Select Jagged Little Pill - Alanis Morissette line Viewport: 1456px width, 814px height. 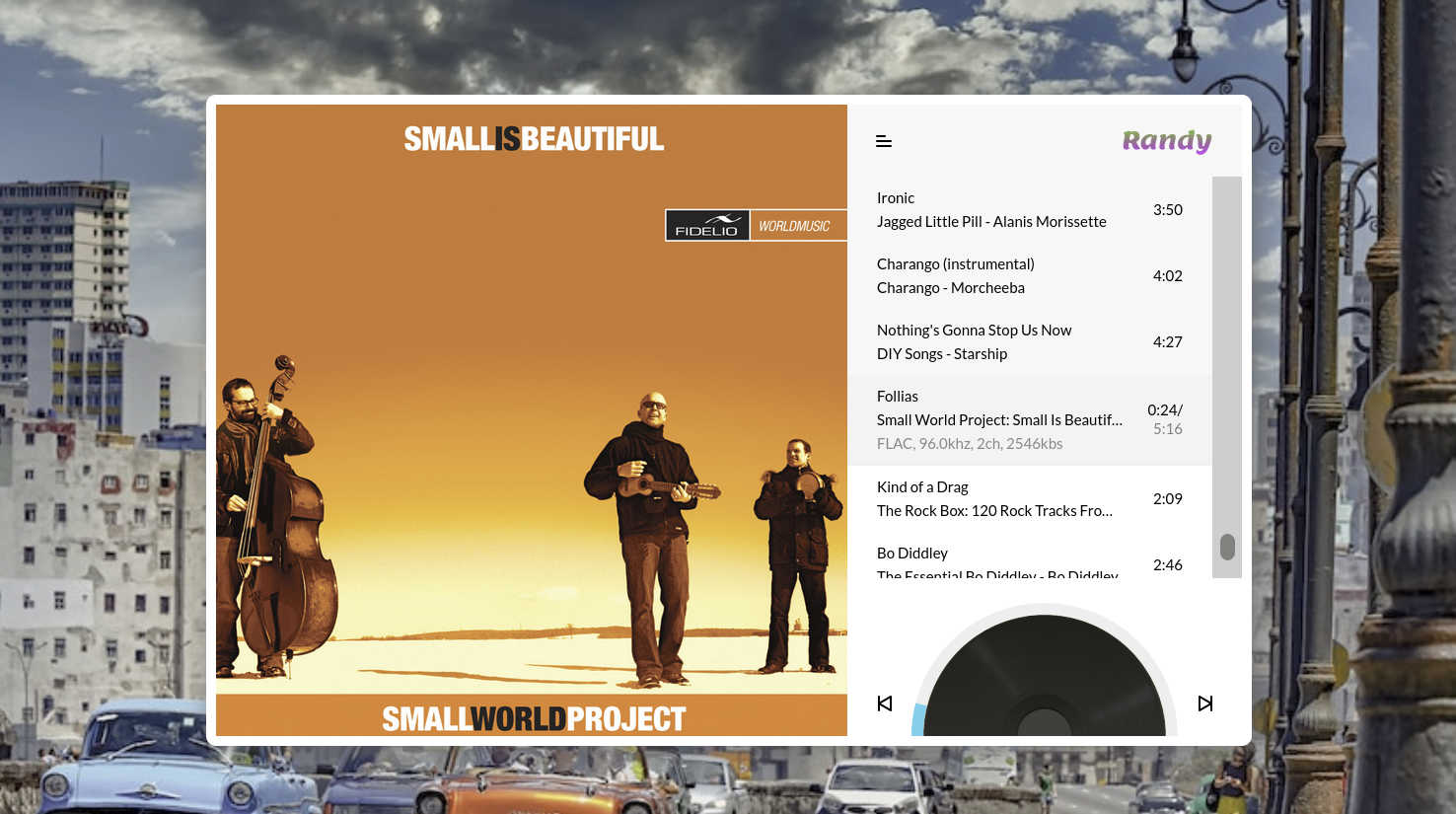point(991,222)
